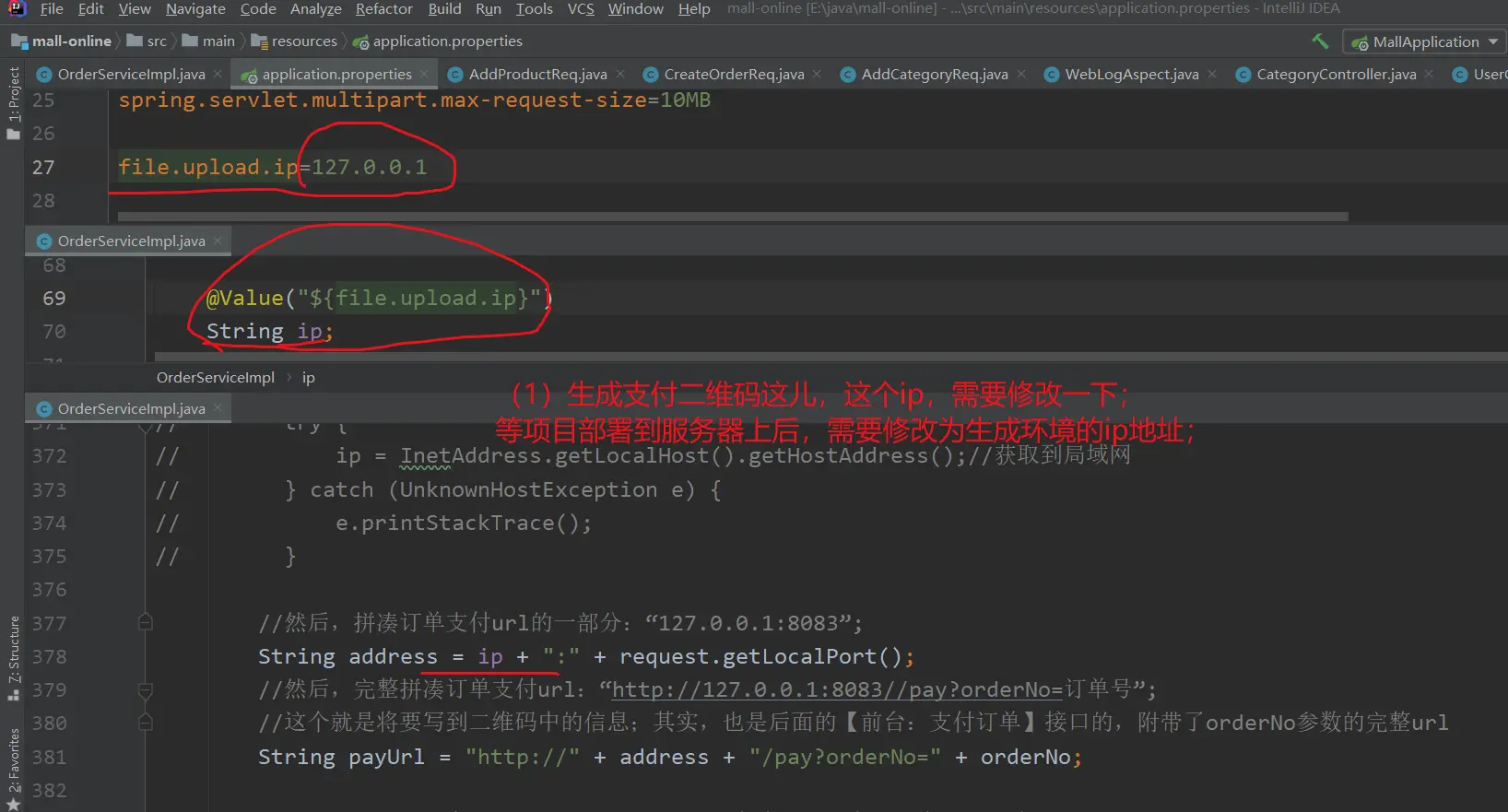Collapse the fold marker at line 379
Viewport: 1508px width, 812px height.
[x=146, y=690]
